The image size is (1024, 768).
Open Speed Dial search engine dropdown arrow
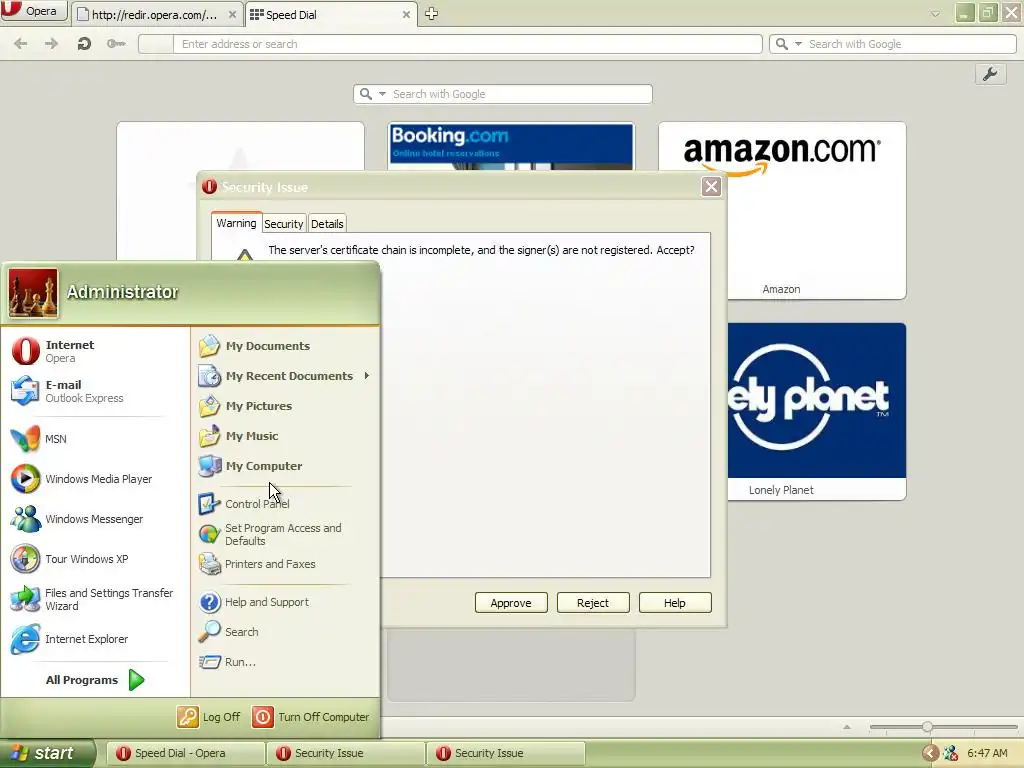382,94
